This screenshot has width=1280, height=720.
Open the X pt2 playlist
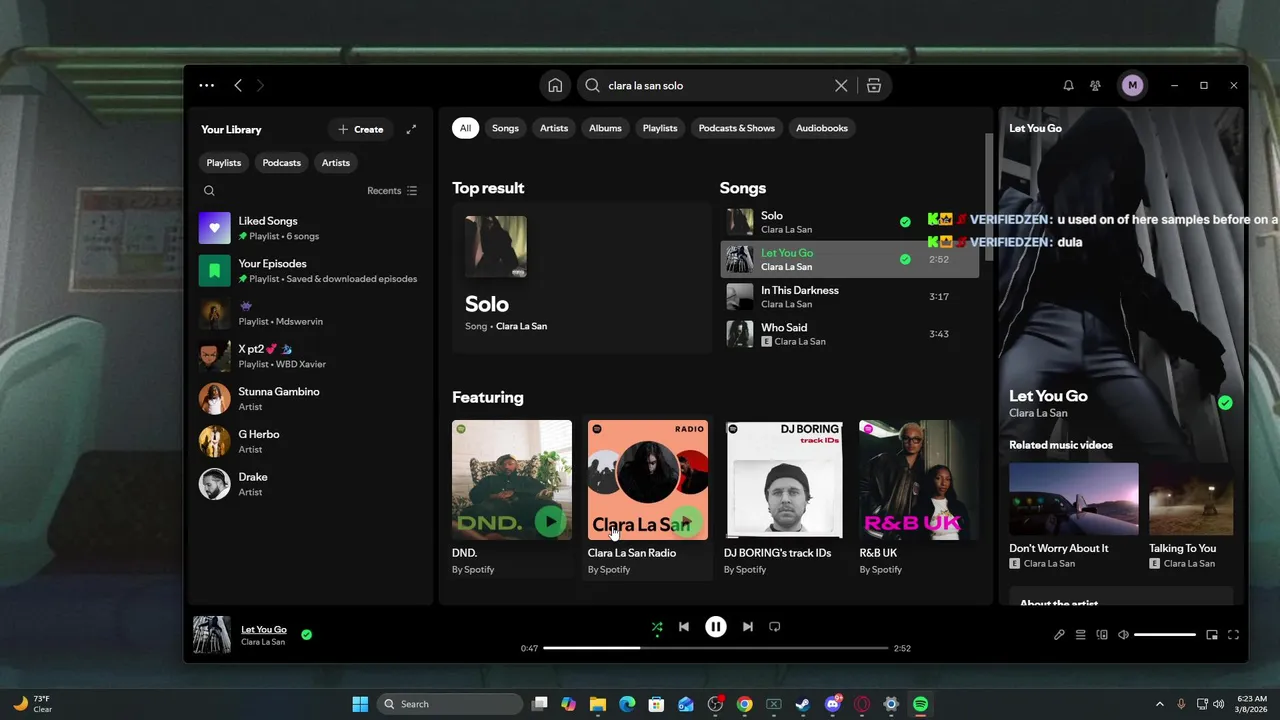point(311,356)
